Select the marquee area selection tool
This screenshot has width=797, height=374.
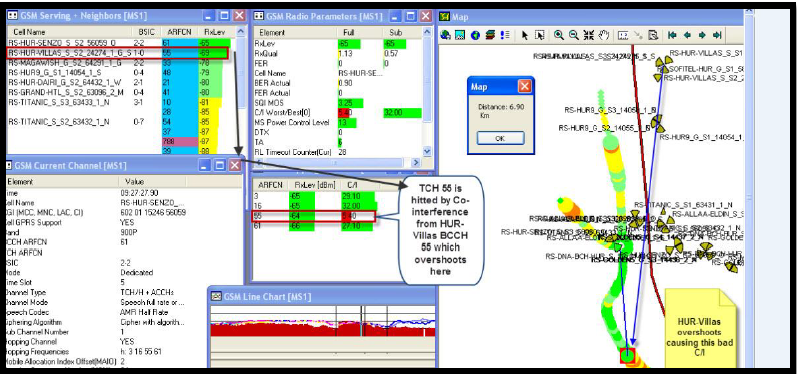(x=540, y=36)
